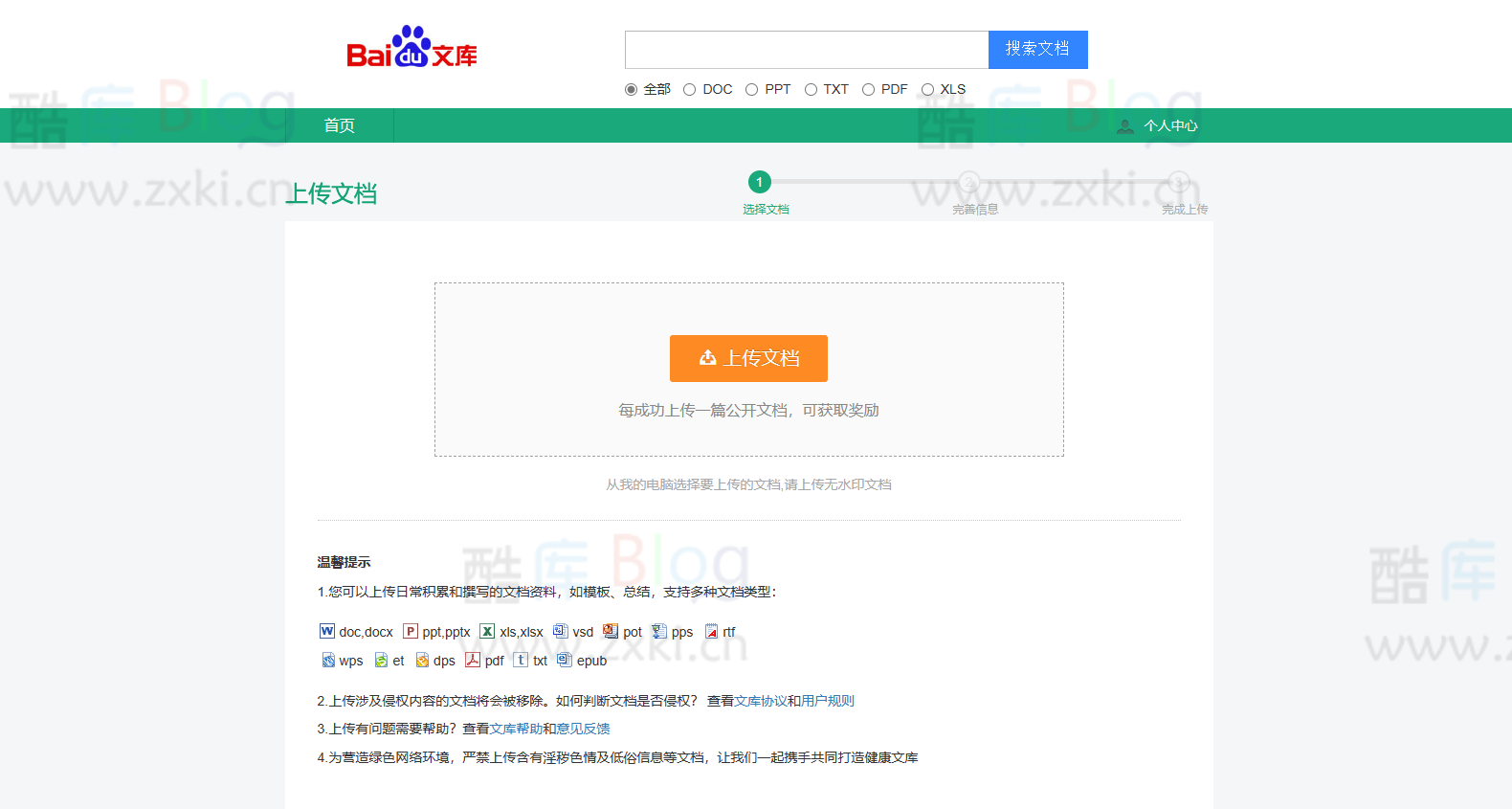Focus the document search input field
Screen dimensions: 1512x809
807,49
